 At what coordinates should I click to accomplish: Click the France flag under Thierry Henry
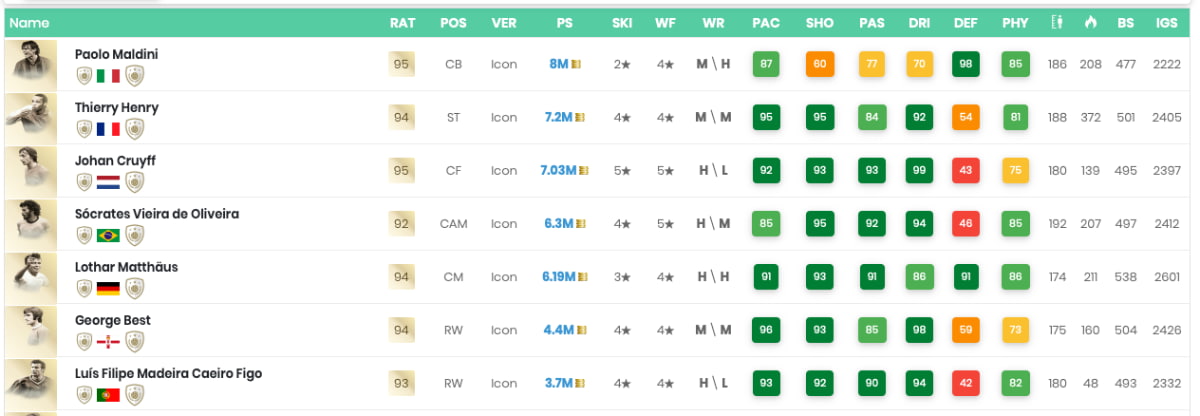click(x=108, y=129)
